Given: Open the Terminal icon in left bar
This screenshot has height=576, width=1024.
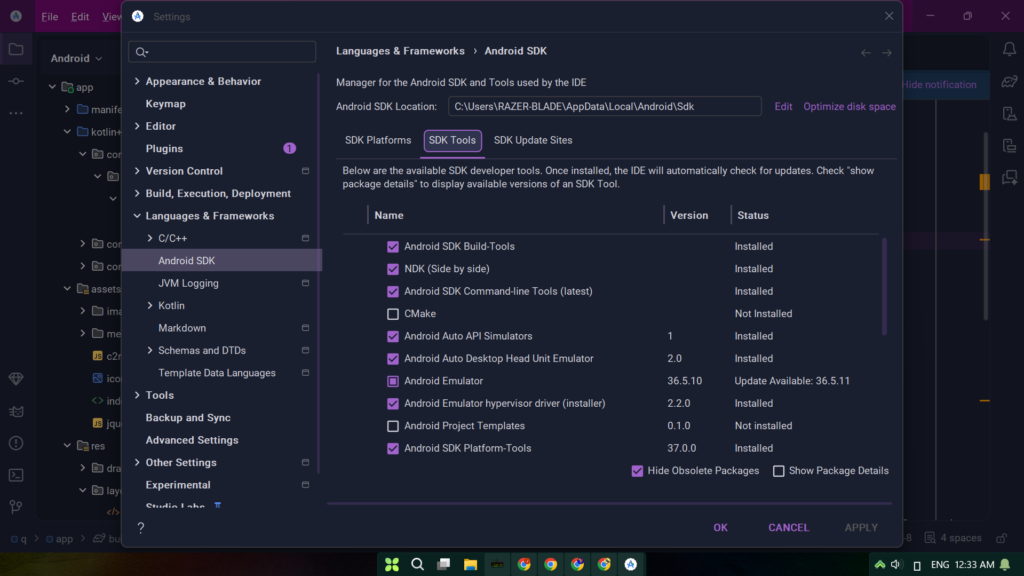Looking at the screenshot, I should click(16, 475).
